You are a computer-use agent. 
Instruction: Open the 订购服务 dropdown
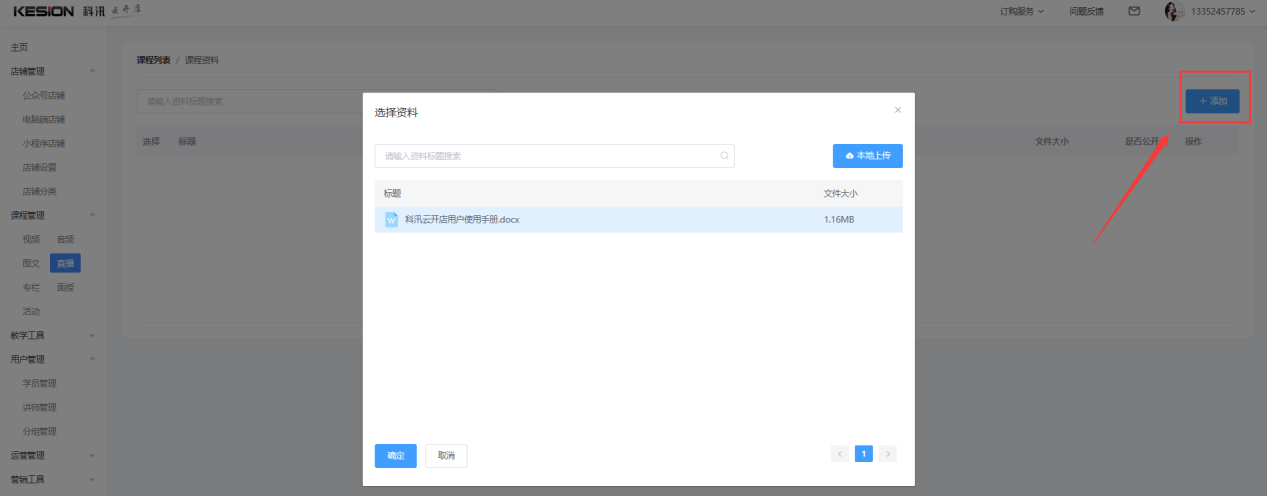click(x=1022, y=12)
